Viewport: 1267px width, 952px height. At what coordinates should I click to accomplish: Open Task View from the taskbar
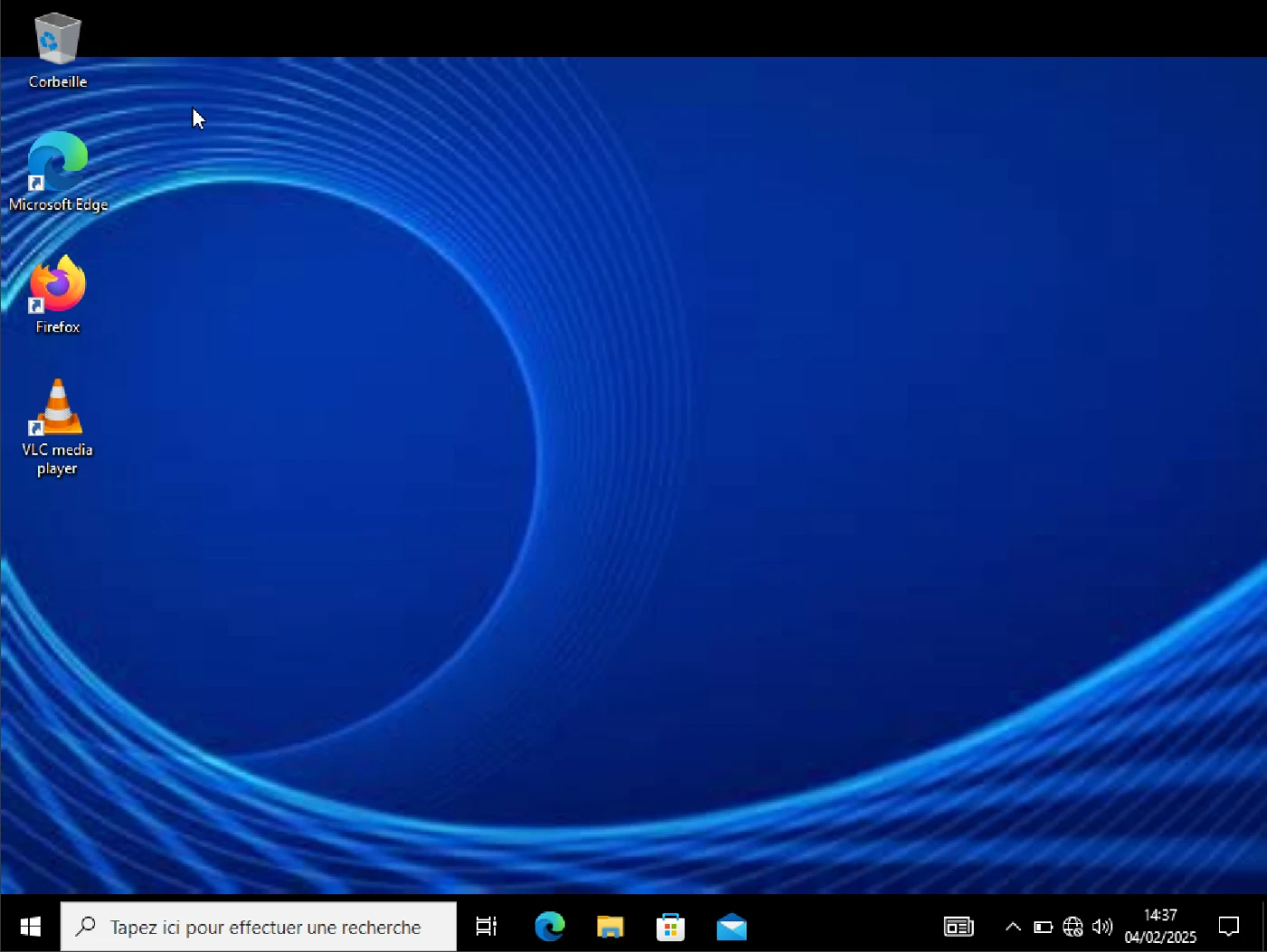click(487, 927)
